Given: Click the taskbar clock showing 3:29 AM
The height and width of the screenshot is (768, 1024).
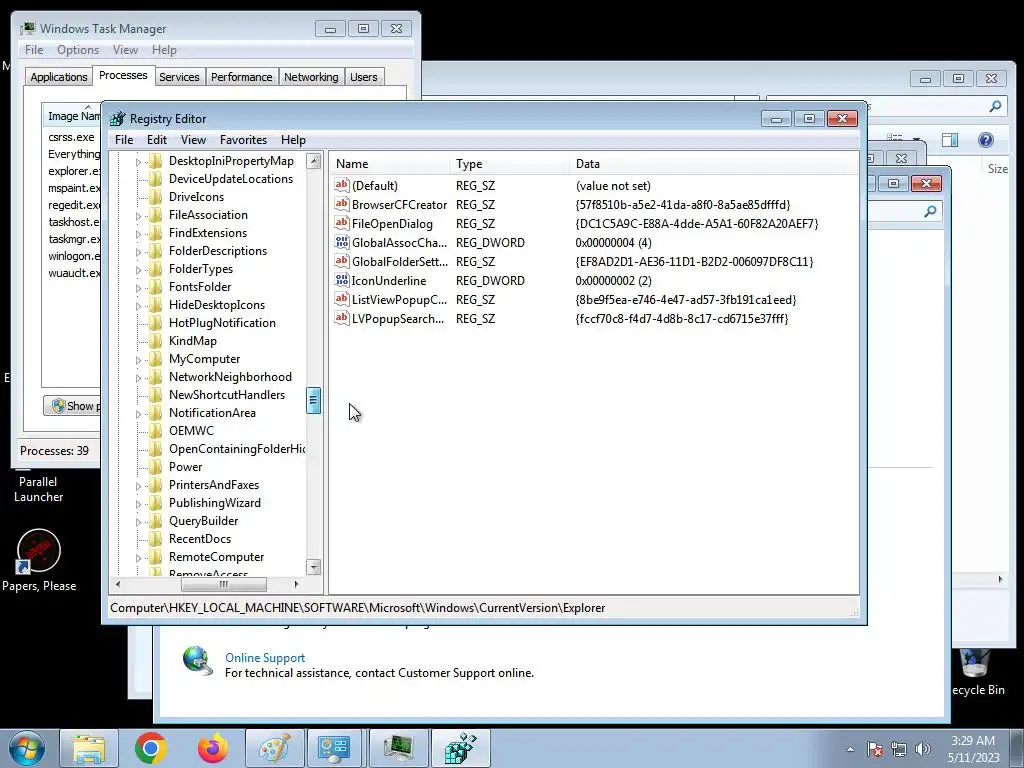Looking at the screenshot, I should pyautogui.click(x=973, y=749).
